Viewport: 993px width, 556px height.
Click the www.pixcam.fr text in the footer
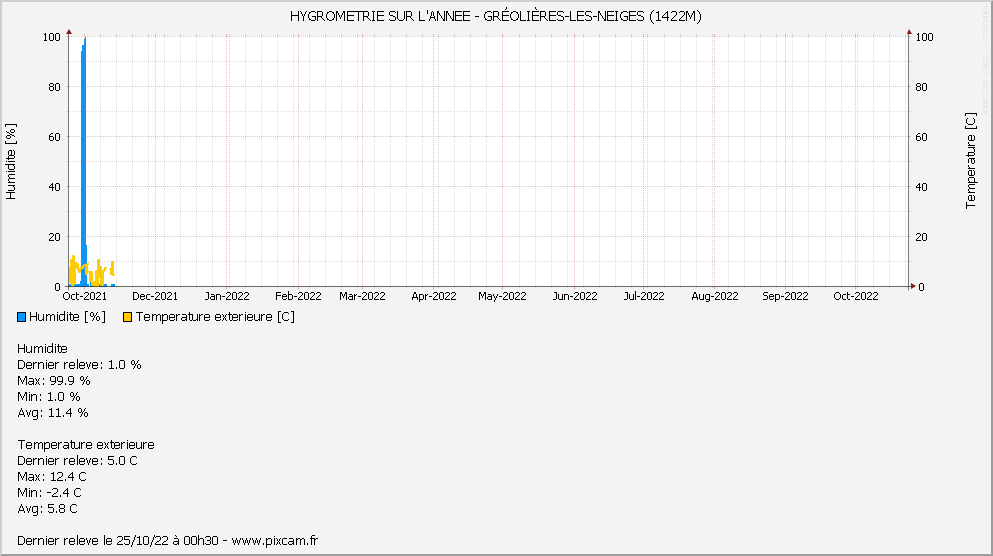point(275,540)
